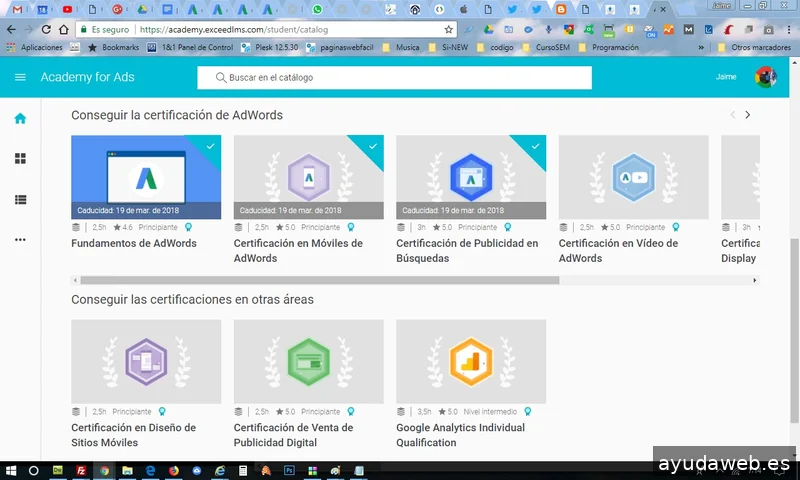800x480 pixels.
Task: Click the Certificación en Vídeo de AdWords title
Action: 618,250
